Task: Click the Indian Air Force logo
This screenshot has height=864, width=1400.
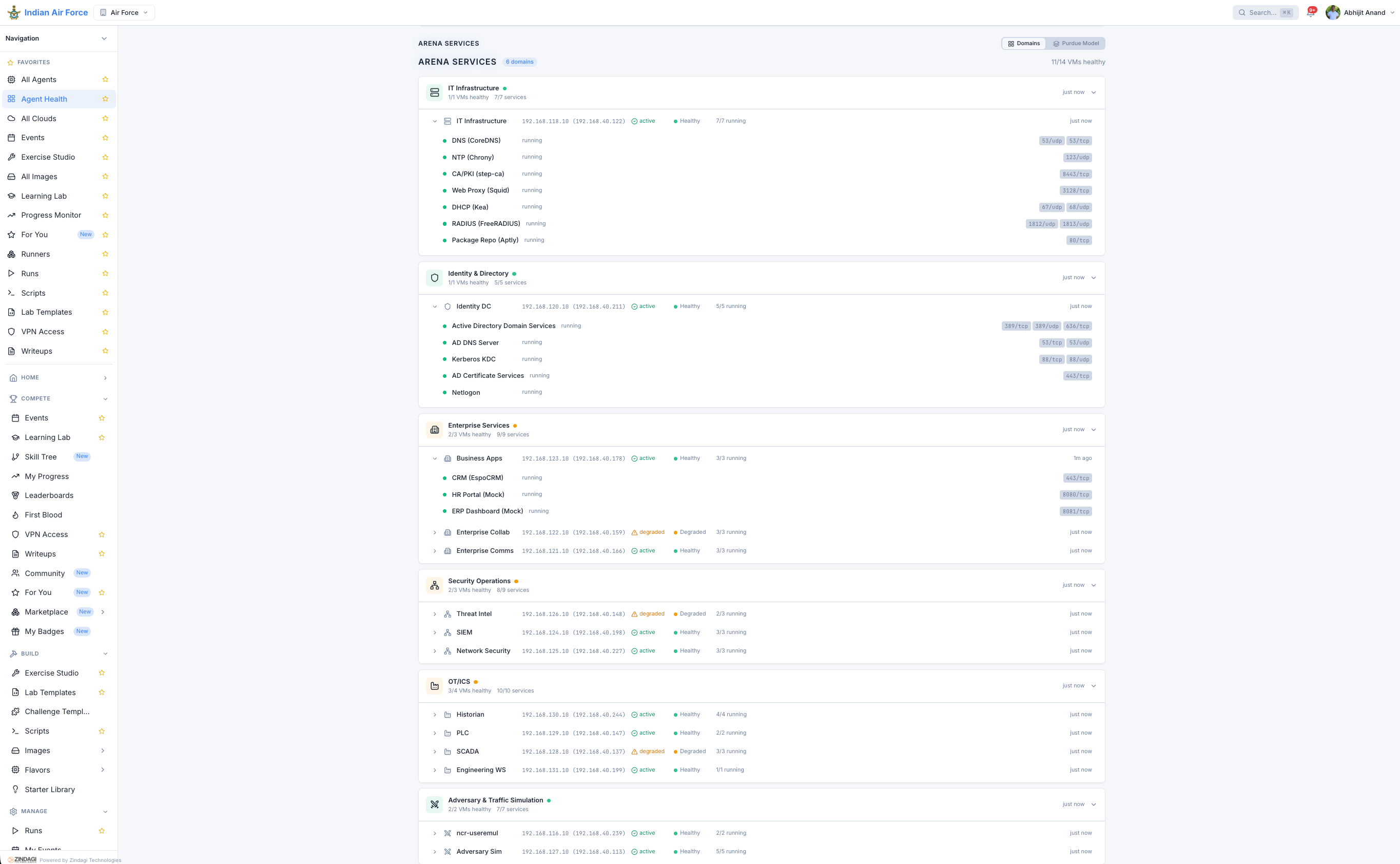Action: 14,12
